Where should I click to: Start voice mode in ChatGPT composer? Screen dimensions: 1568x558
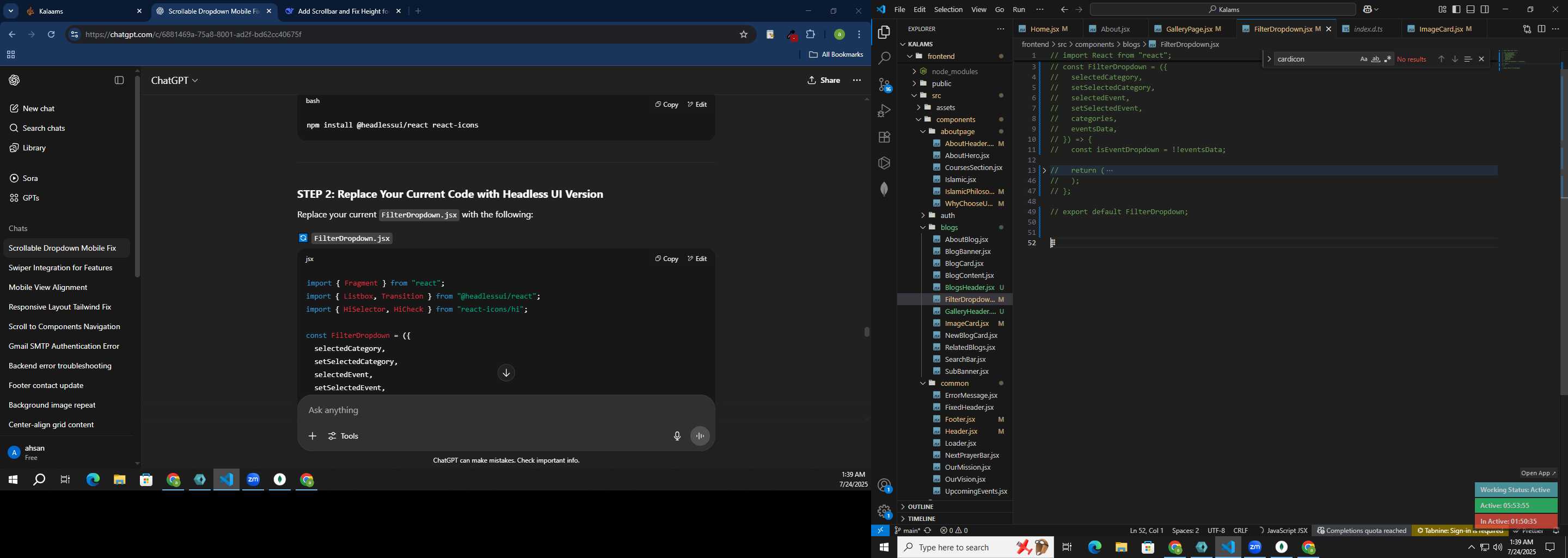700,436
